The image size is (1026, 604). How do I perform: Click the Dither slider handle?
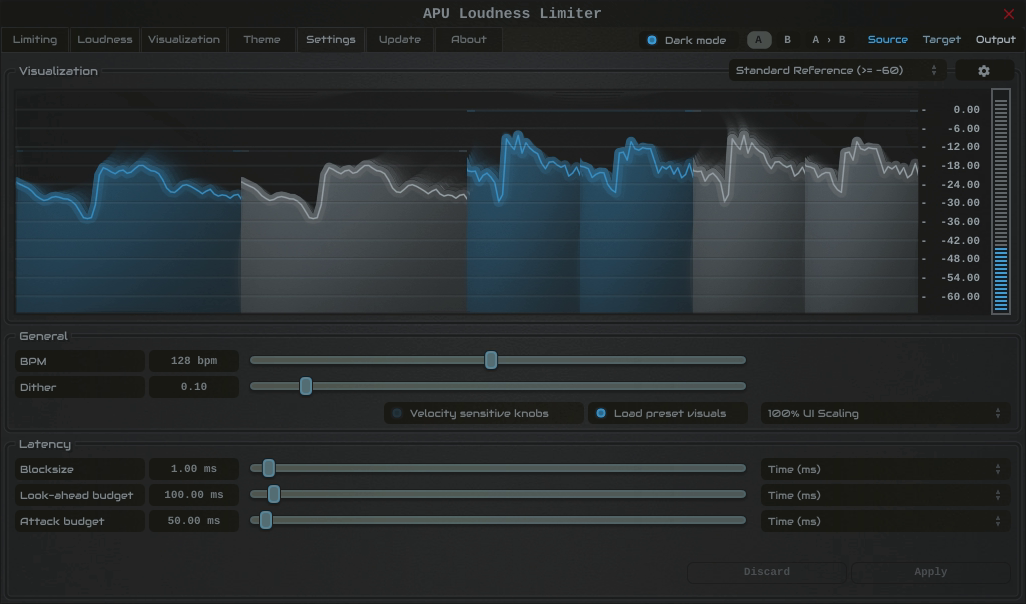pos(306,386)
